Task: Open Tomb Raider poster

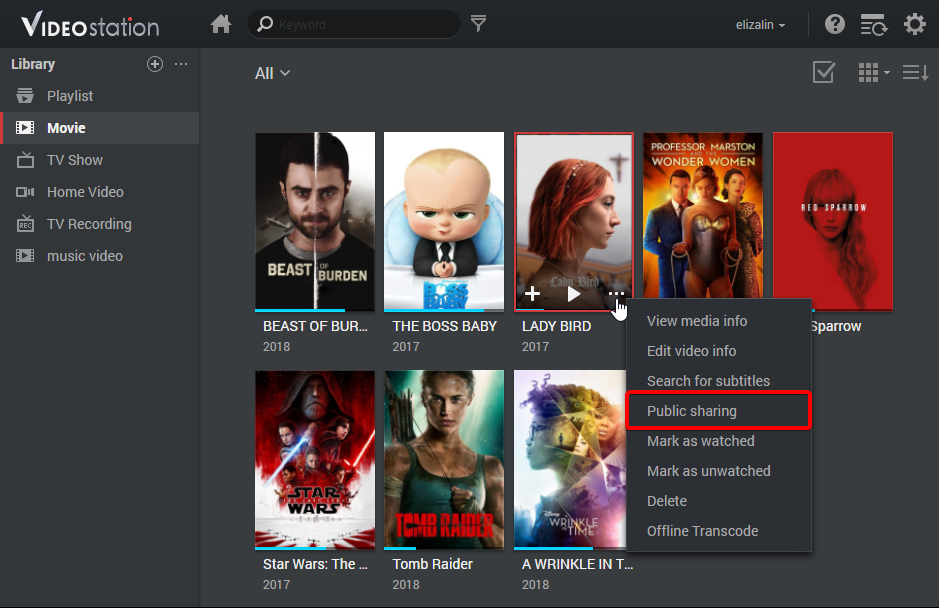Action: tap(444, 459)
